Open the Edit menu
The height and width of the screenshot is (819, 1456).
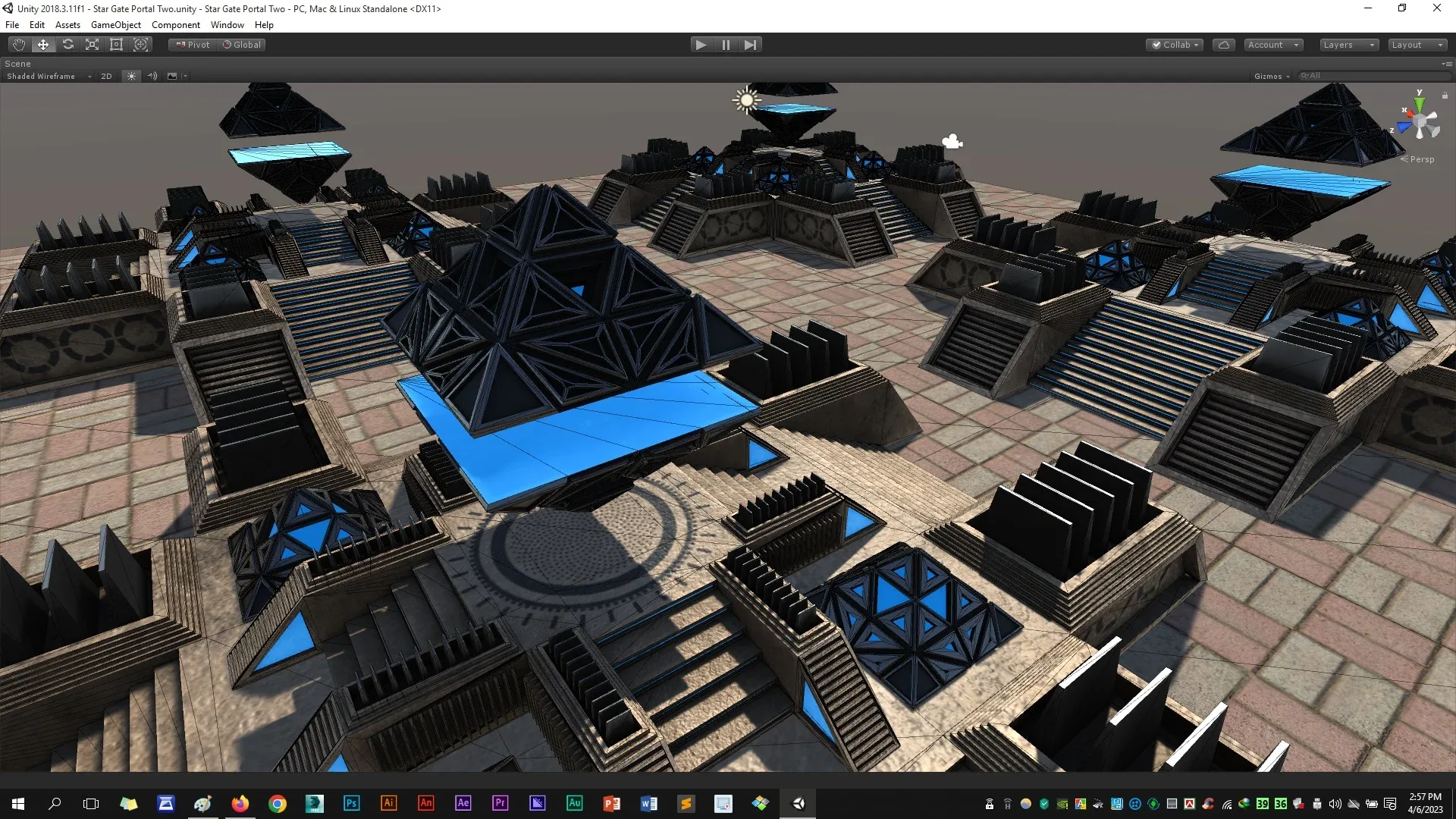point(36,24)
